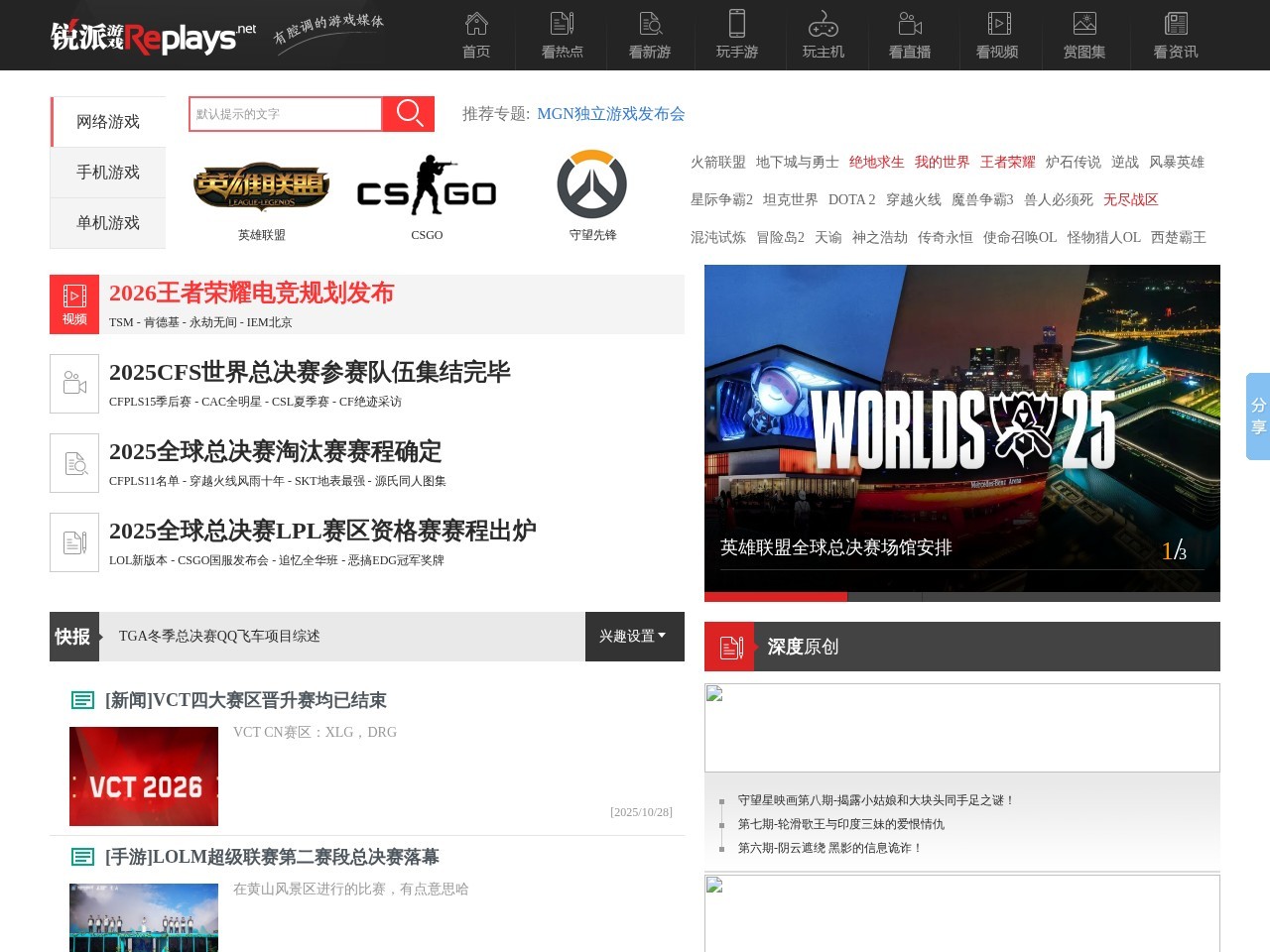The width and height of the screenshot is (1270, 952).
Task: Switch to the 手机游戏 category
Action: [x=108, y=172]
